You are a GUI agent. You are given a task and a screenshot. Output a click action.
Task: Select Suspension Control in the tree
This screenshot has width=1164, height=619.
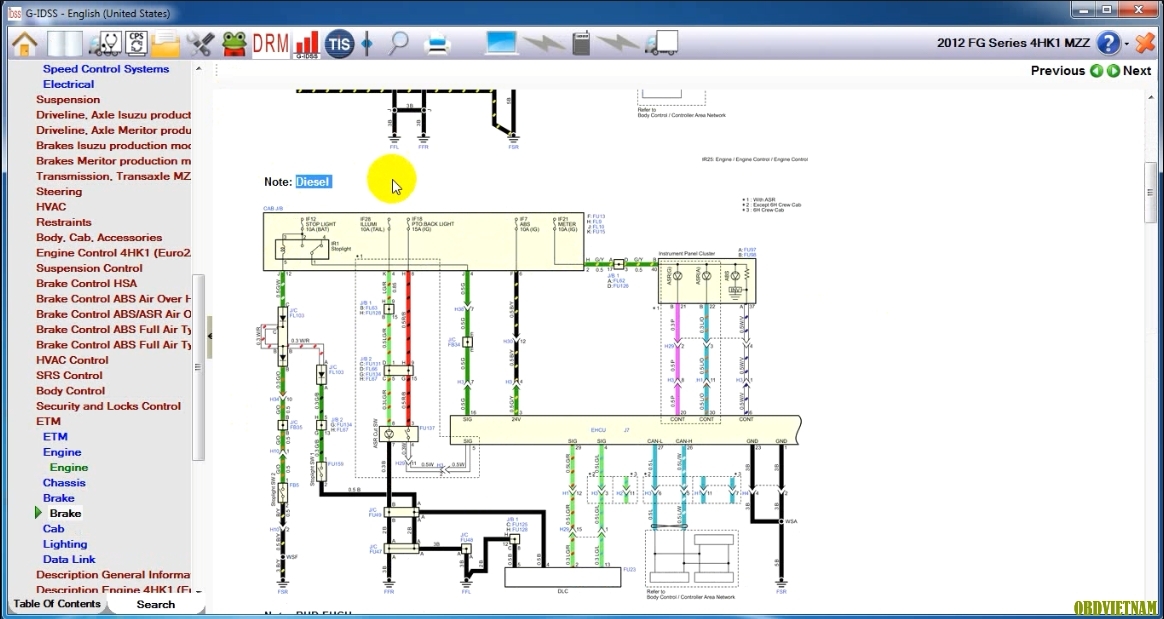click(89, 268)
